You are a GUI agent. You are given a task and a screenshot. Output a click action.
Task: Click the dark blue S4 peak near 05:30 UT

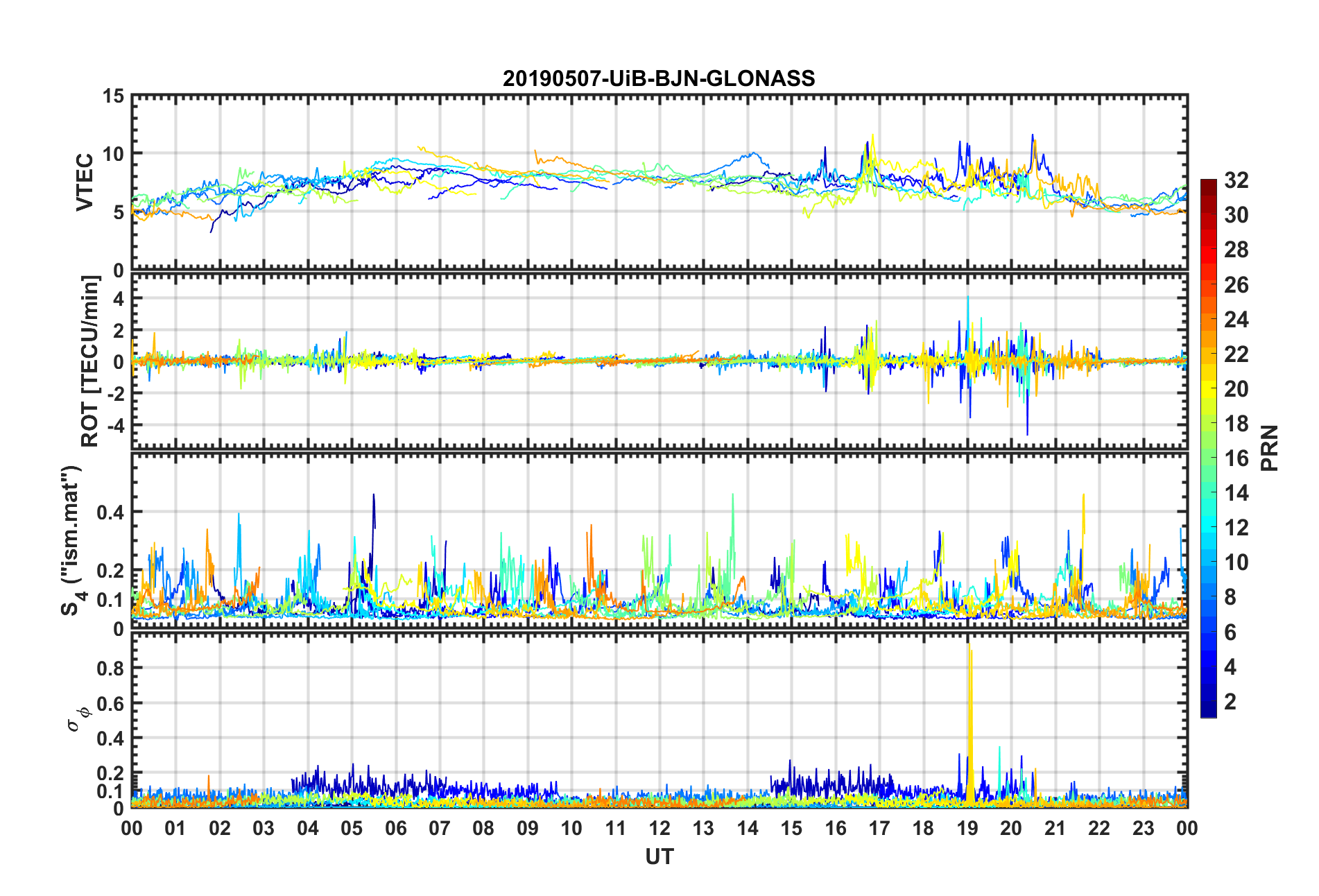click(374, 513)
